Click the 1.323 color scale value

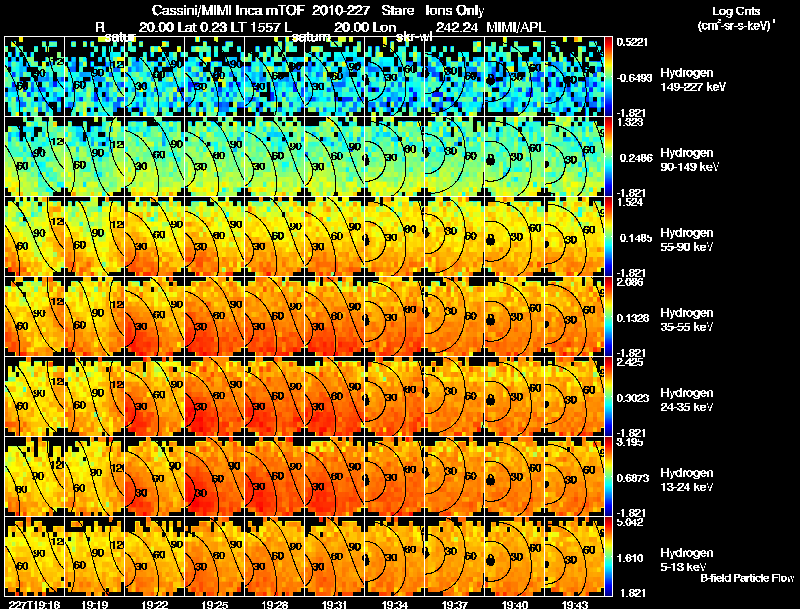(x=630, y=122)
